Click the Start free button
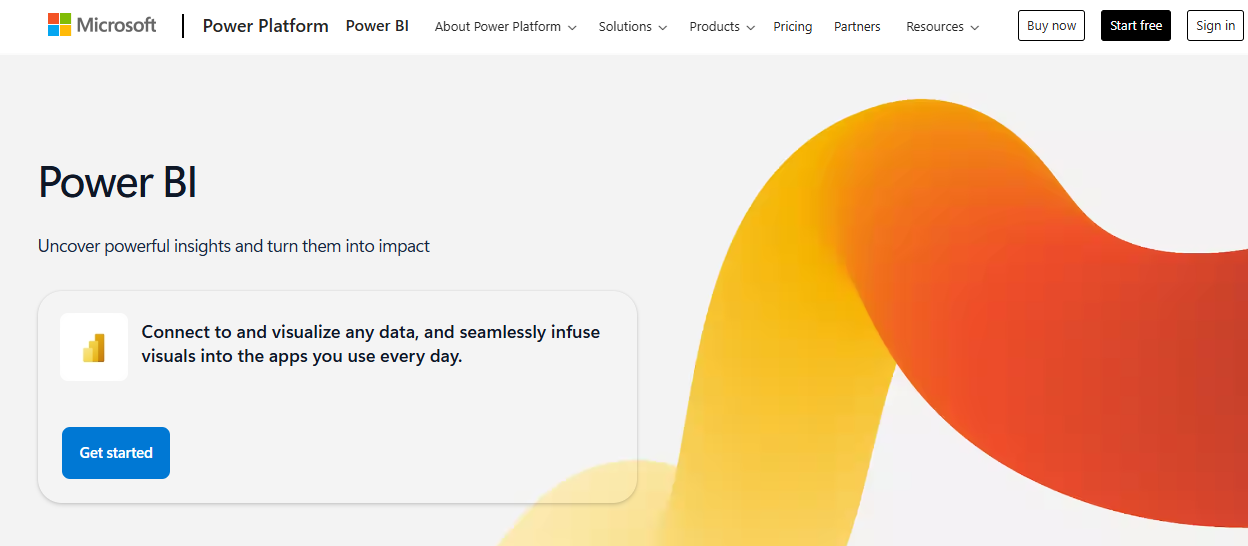The height and width of the screenshot is (546, 1248). coord(1136,26)
